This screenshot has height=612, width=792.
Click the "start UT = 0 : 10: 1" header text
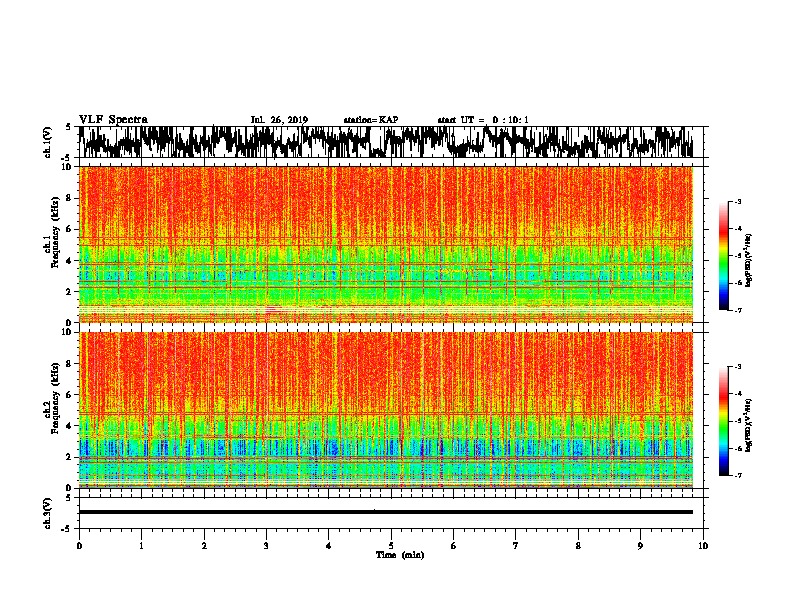[x=483, y=120]
